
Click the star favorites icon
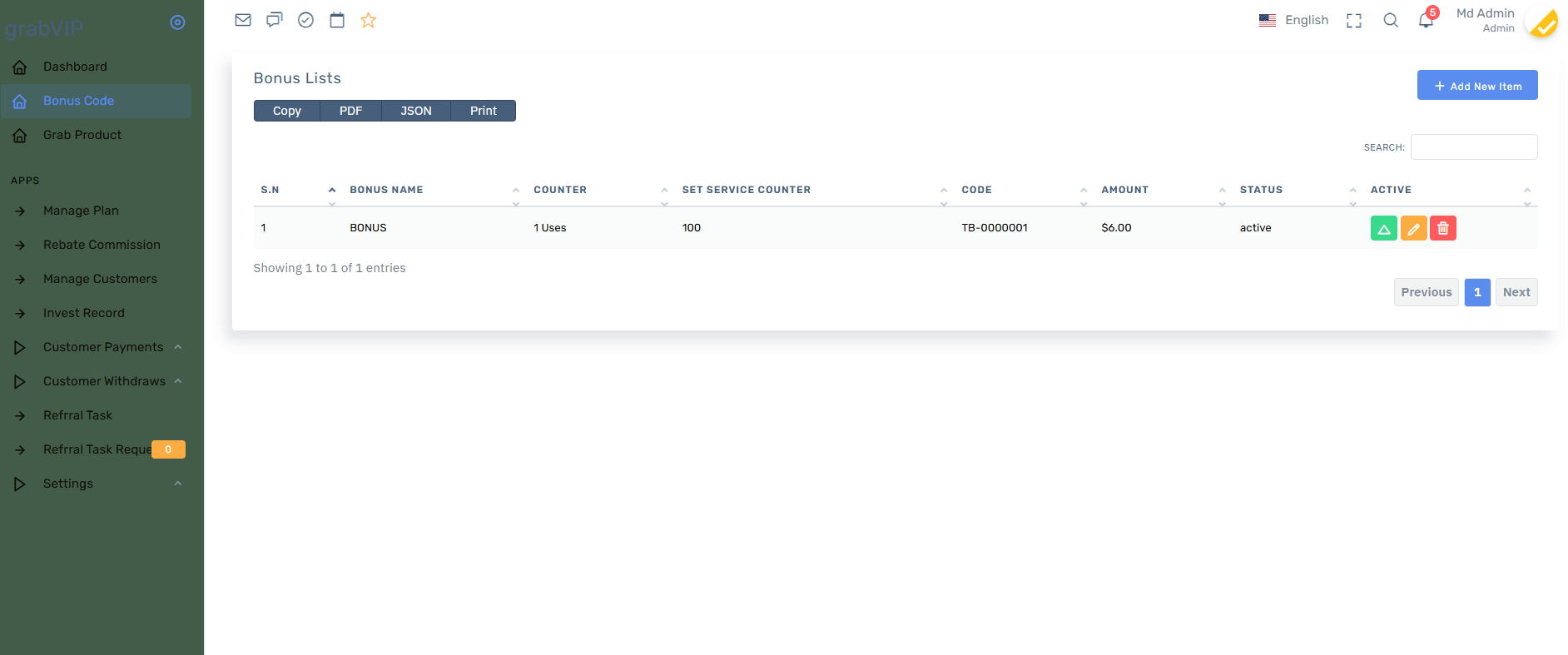tap(369, 20)
